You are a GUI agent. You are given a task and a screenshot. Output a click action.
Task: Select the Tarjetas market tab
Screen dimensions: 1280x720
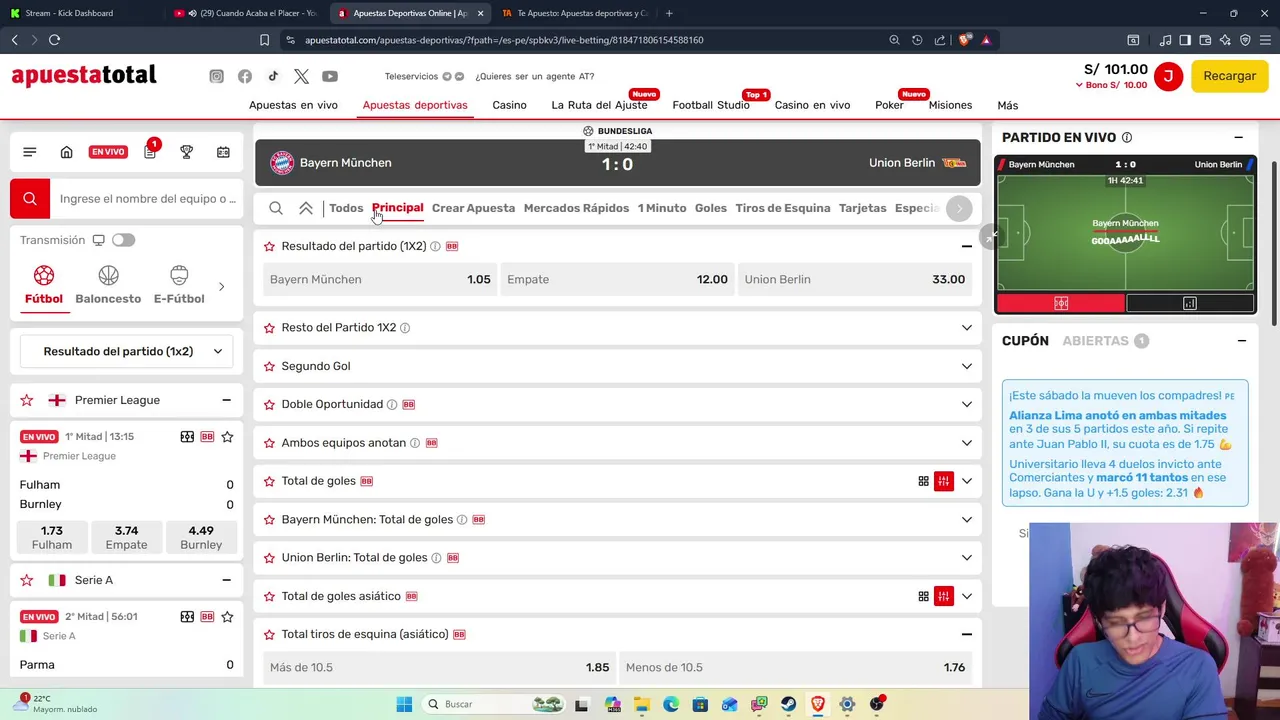863,208
